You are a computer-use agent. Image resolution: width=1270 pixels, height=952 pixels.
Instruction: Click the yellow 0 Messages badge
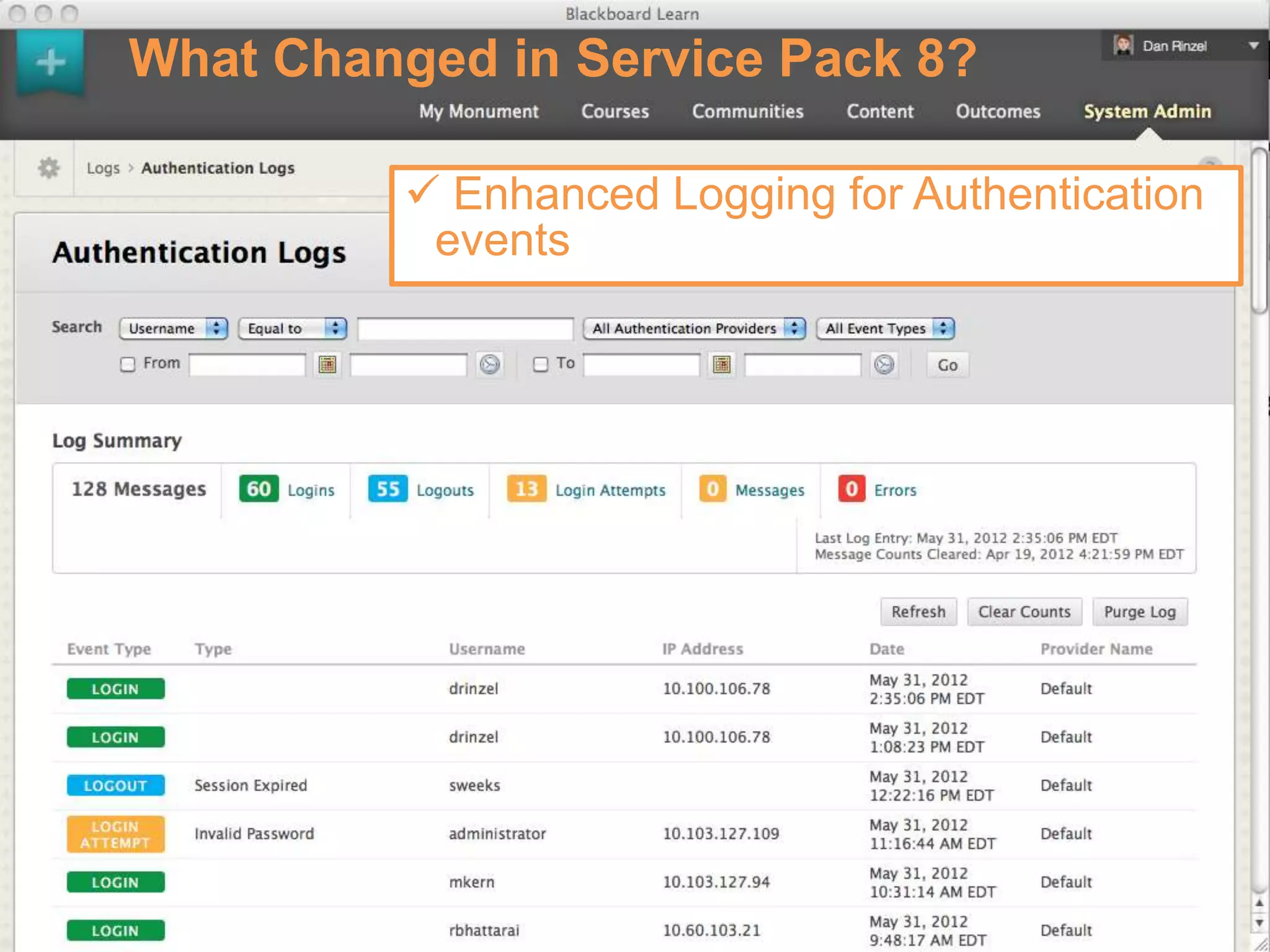pos(713,489)
